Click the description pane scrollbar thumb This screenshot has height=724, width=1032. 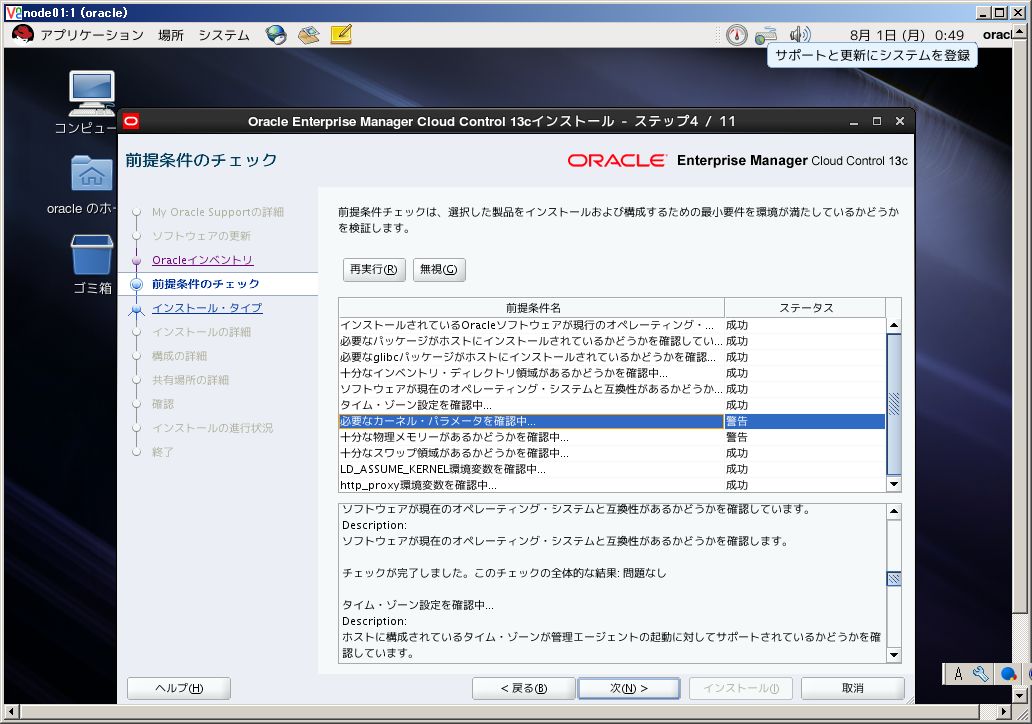(x=894, y=579)
